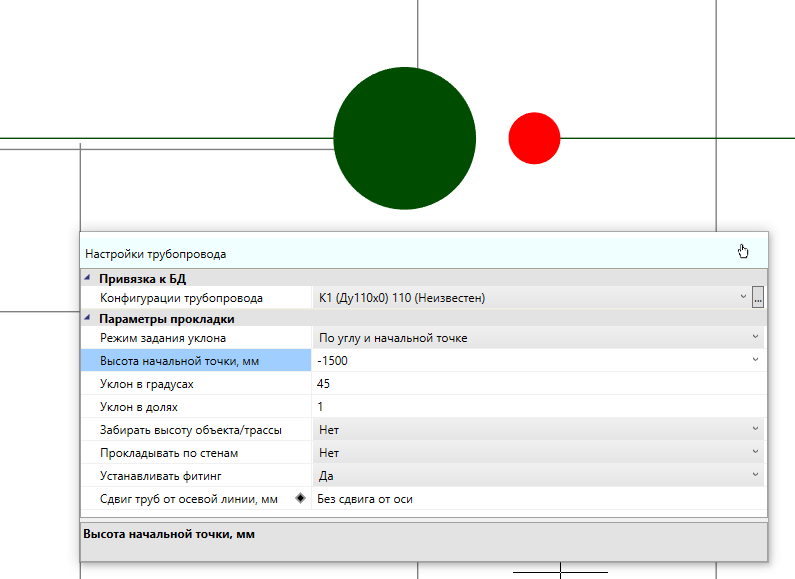Expand the Высота начальной точки value arrow
795x579 pixels.
(755, 360)
